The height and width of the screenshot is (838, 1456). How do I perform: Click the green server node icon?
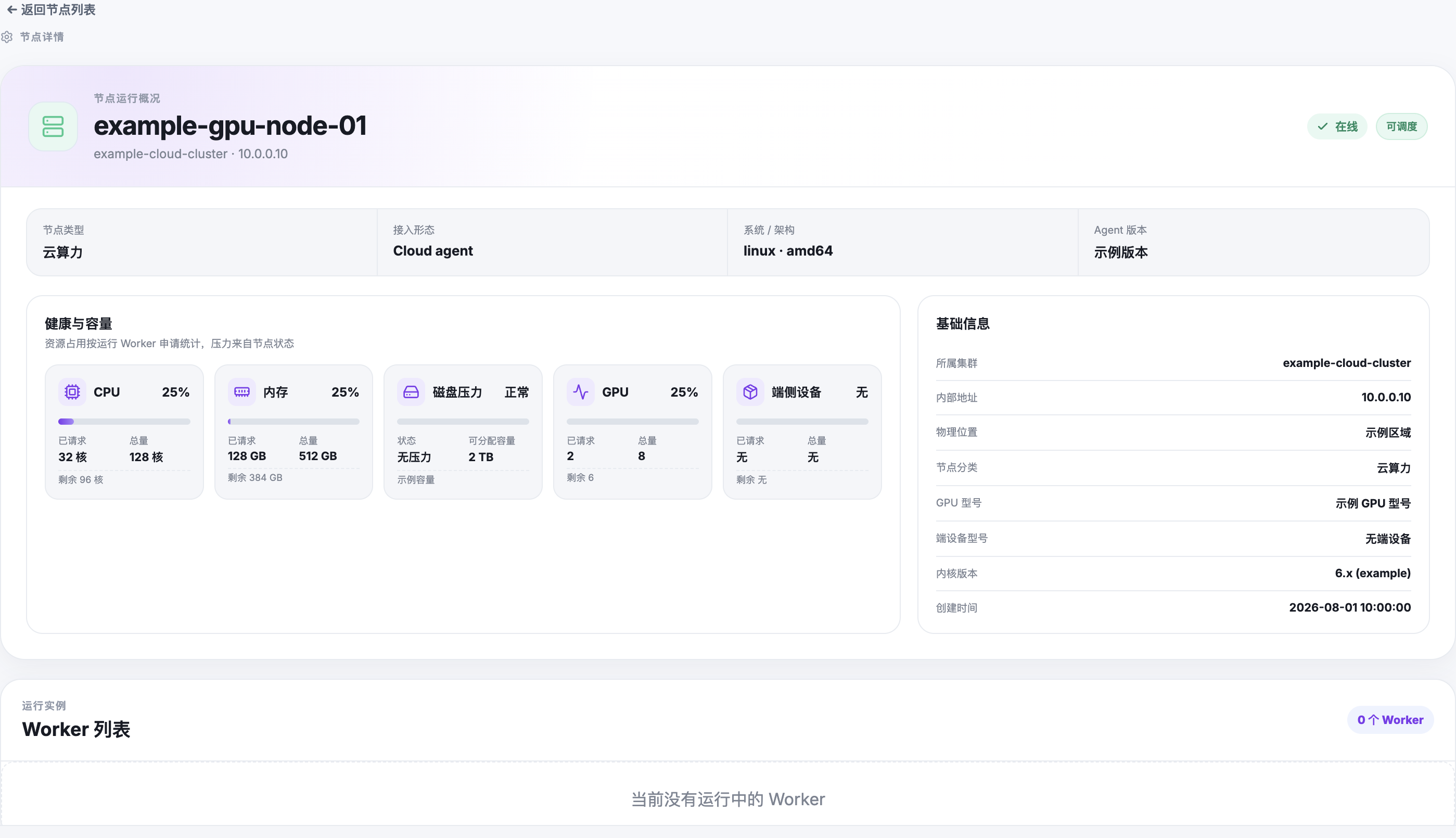click(53, 126)
